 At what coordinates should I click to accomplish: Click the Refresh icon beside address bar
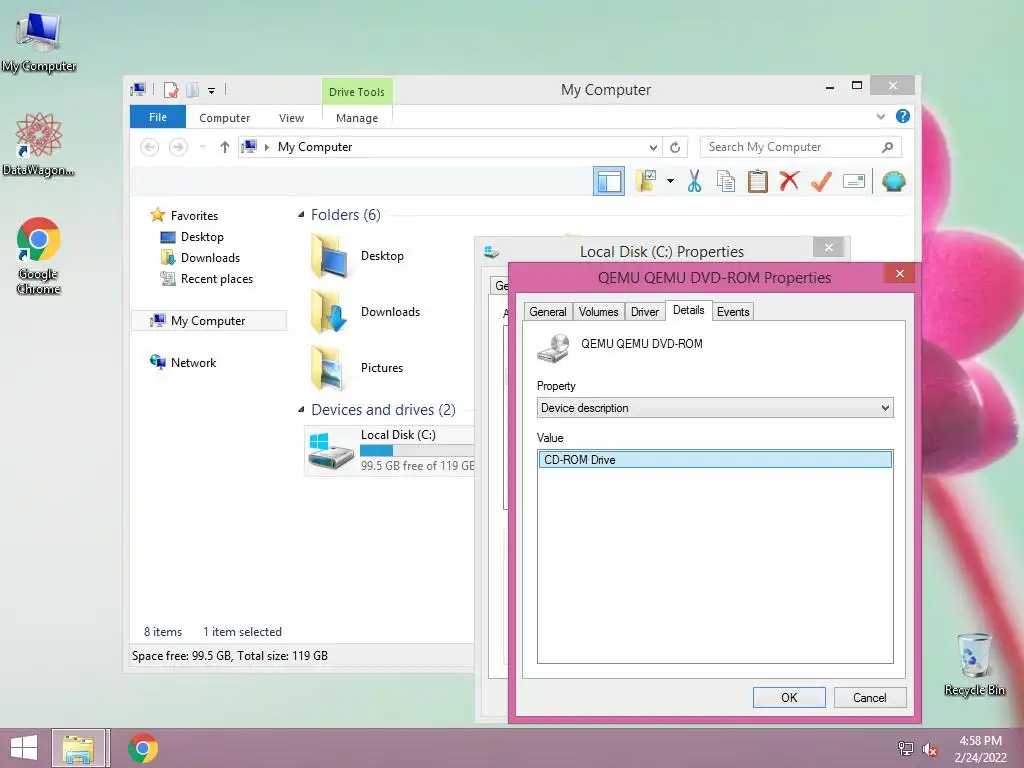coord(675,147)
